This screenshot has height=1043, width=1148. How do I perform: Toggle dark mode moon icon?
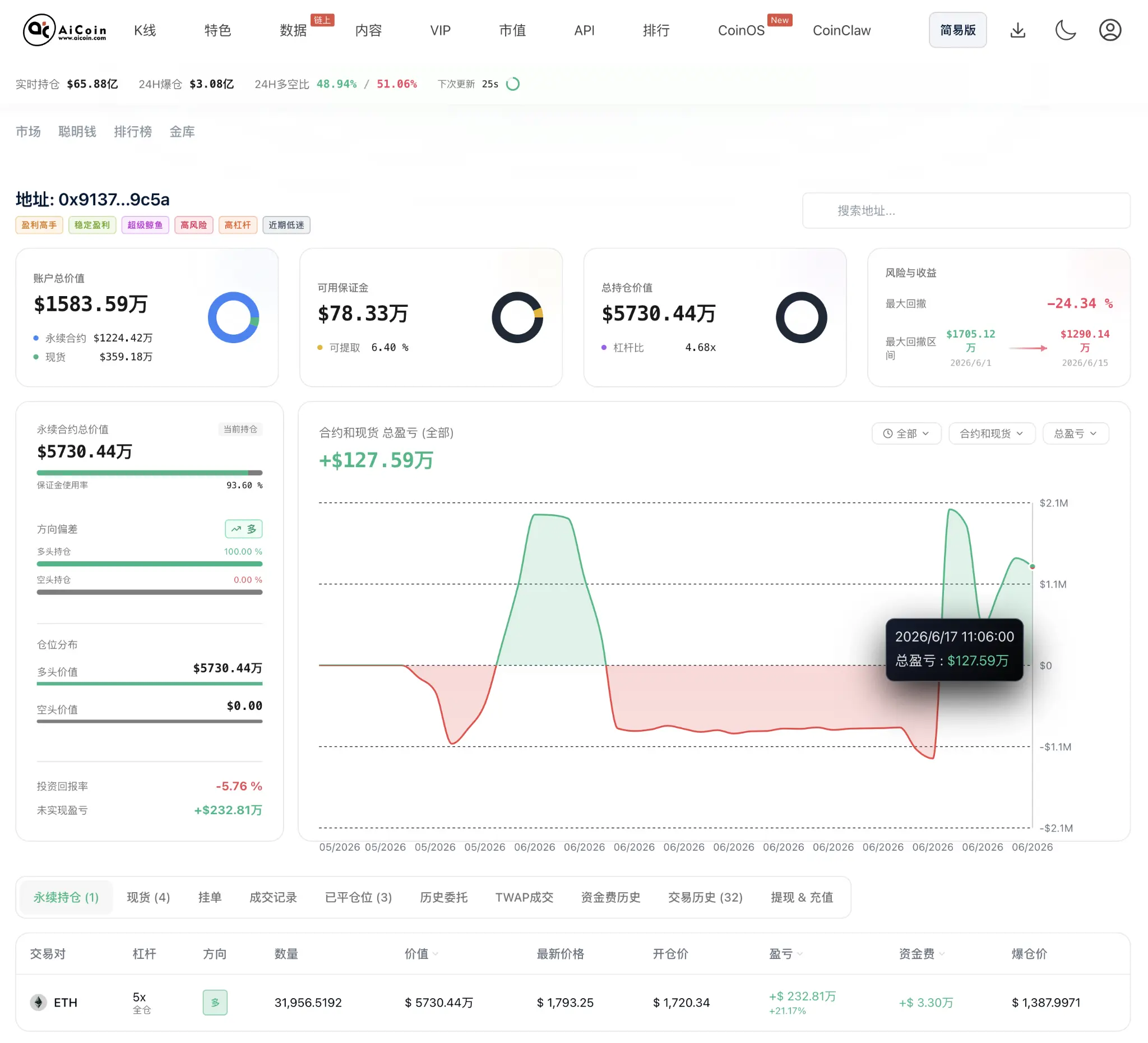[x=1065, y=30]
